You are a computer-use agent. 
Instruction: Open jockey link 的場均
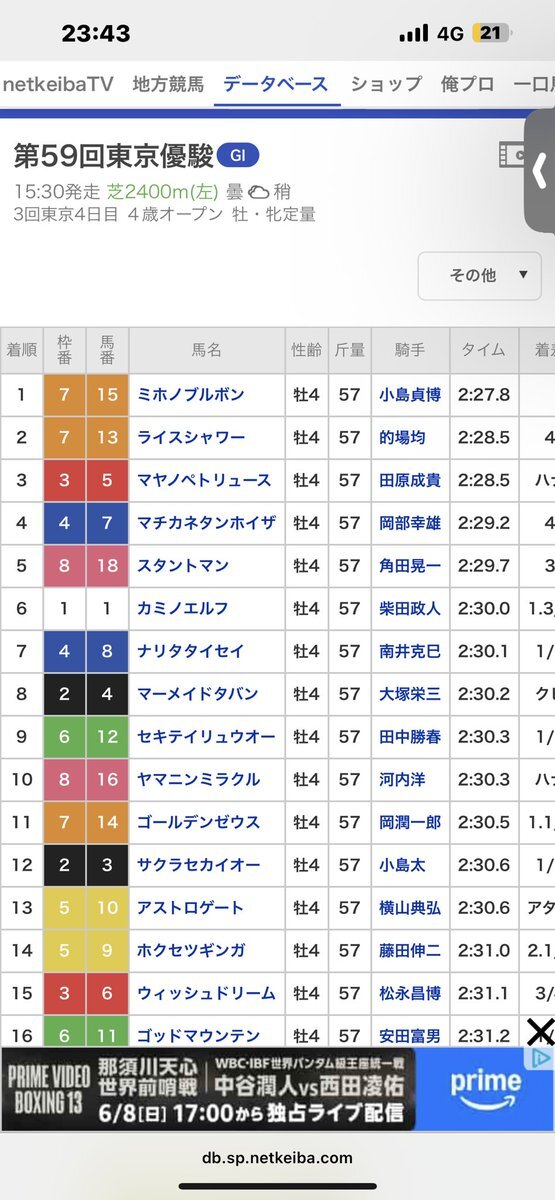click(402, 438)
